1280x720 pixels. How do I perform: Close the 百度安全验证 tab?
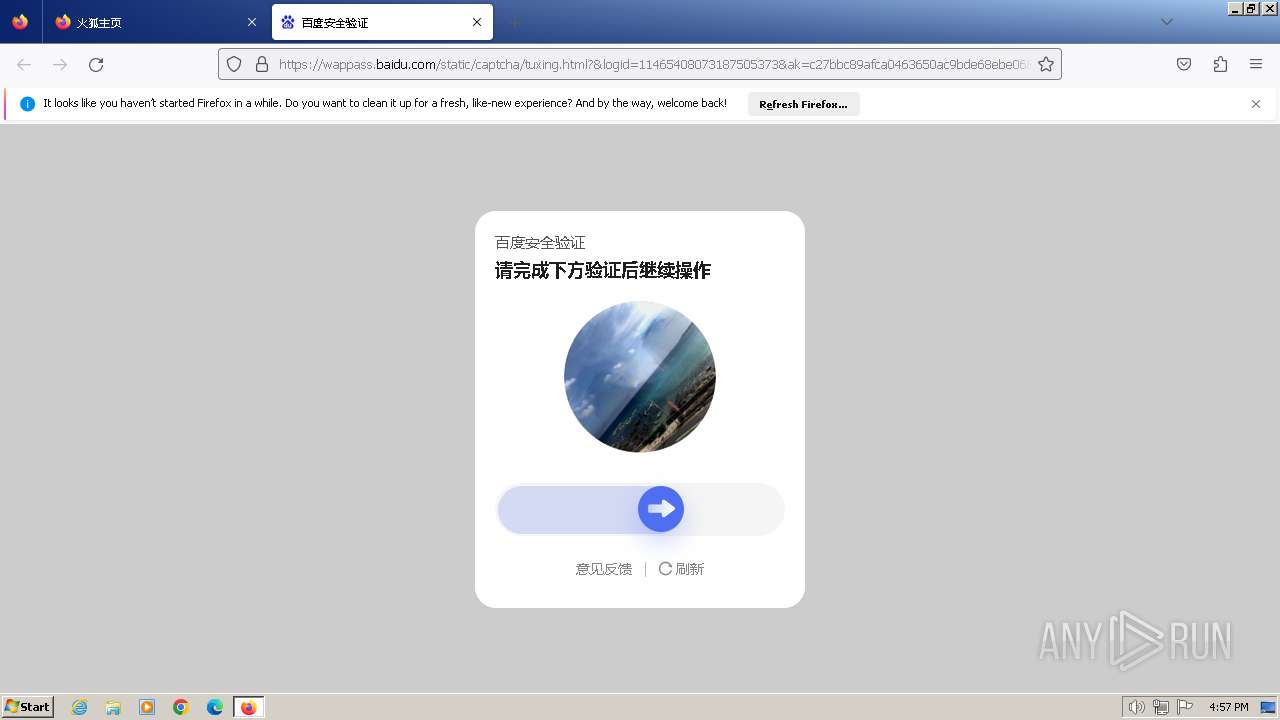477,22
